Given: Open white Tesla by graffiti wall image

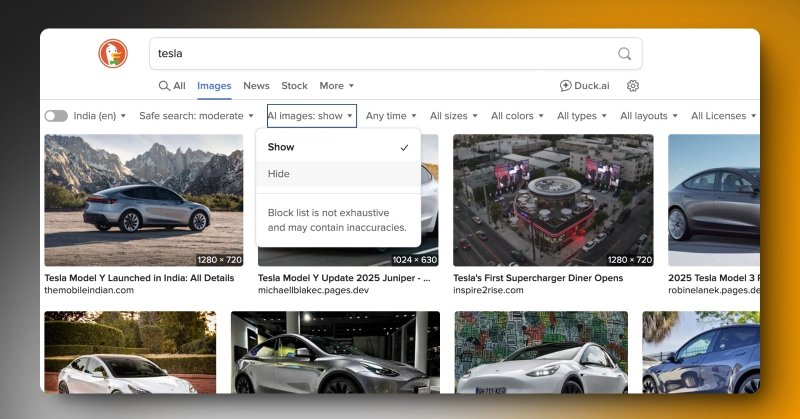Looking at the screenshot, I should pyautogui.click(x=541, y=352).
